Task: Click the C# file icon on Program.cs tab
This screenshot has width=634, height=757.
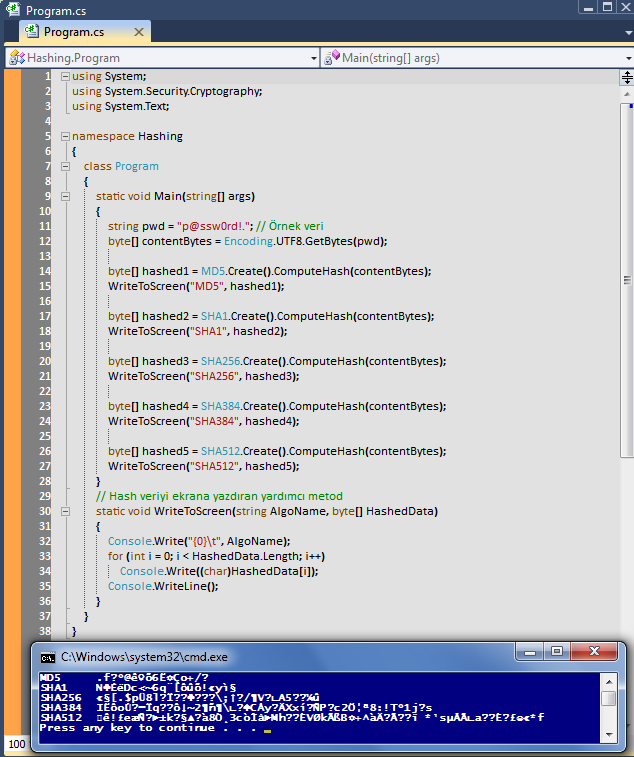Action: 32,32
